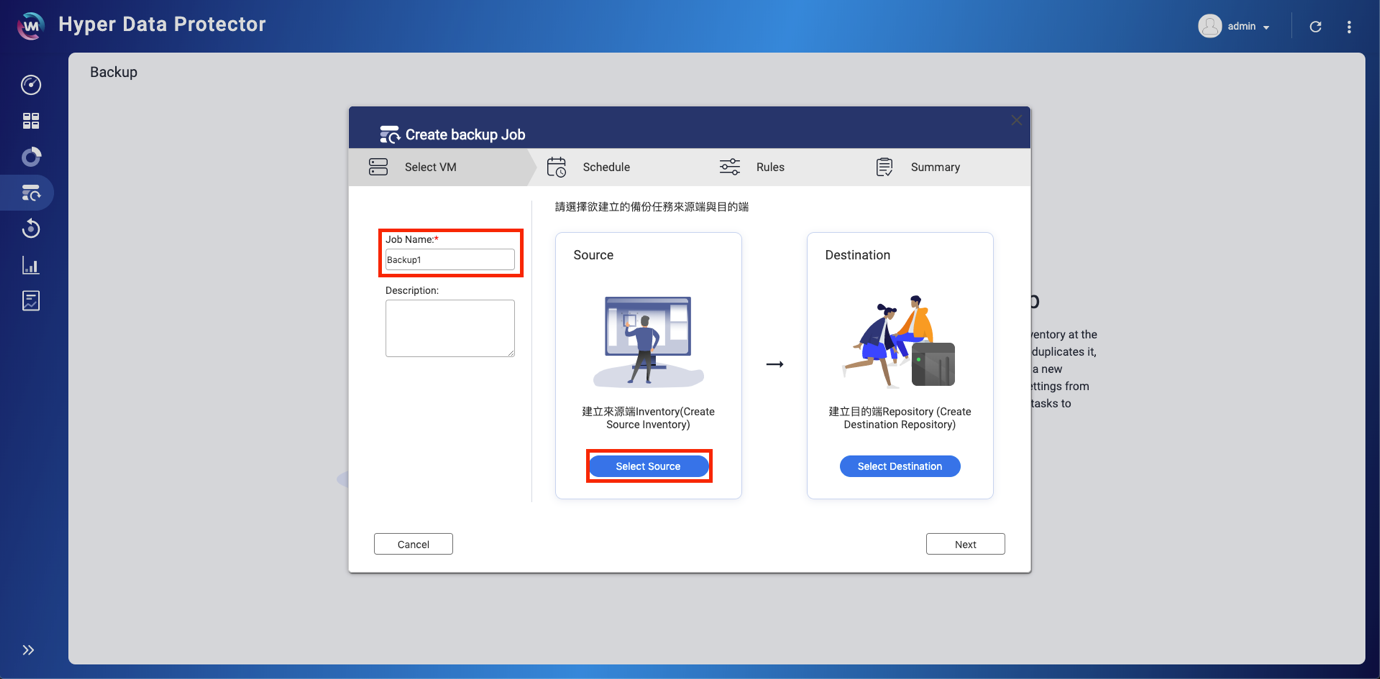1380x679 pixels.
Task: Cancel the backup job creation
Action: coord(413,544)
